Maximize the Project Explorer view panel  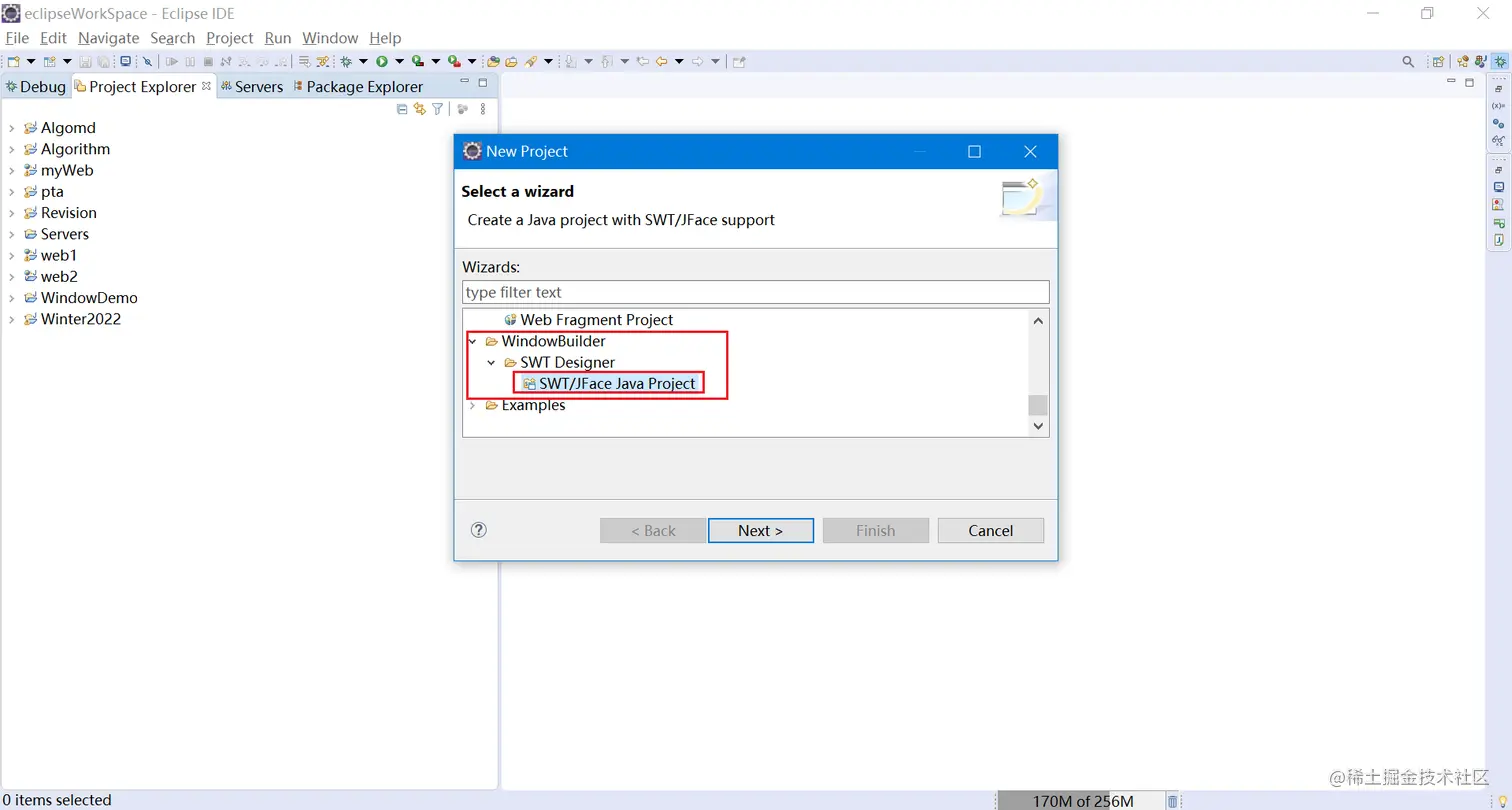[483, 82]
